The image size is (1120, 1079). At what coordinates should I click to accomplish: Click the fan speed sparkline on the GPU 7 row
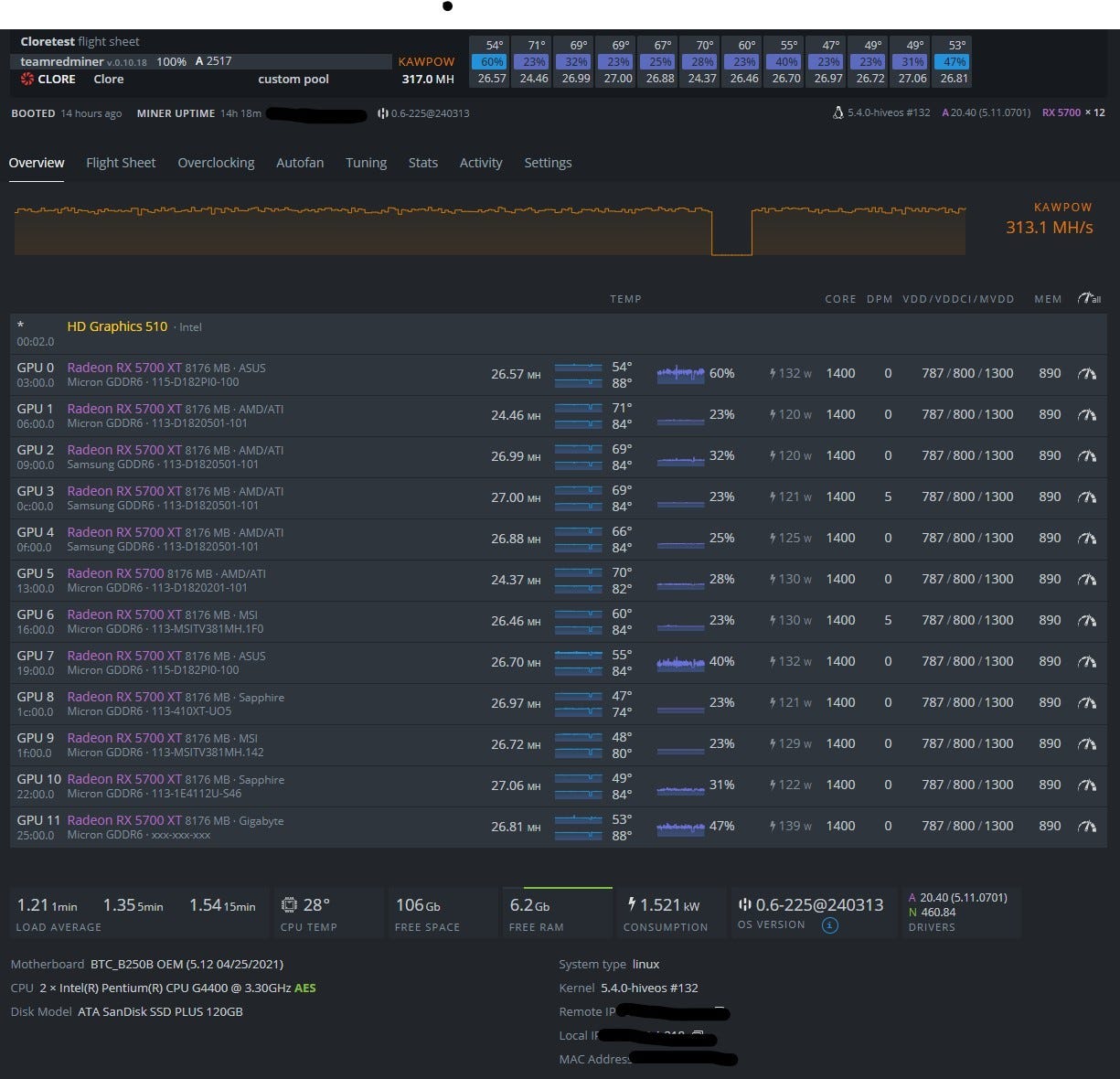(680, 661)
